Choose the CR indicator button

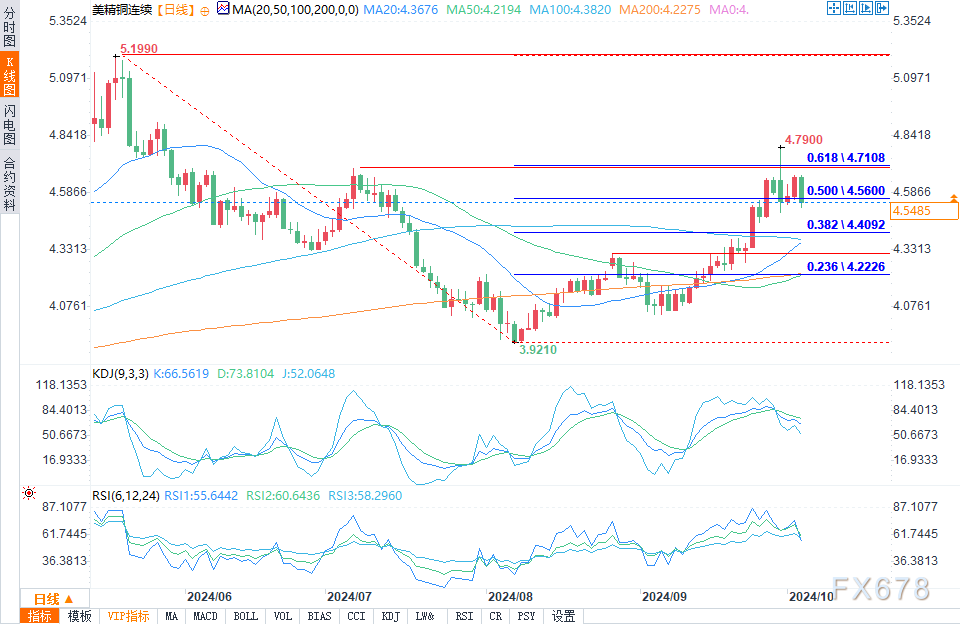[x=495, y=616]
